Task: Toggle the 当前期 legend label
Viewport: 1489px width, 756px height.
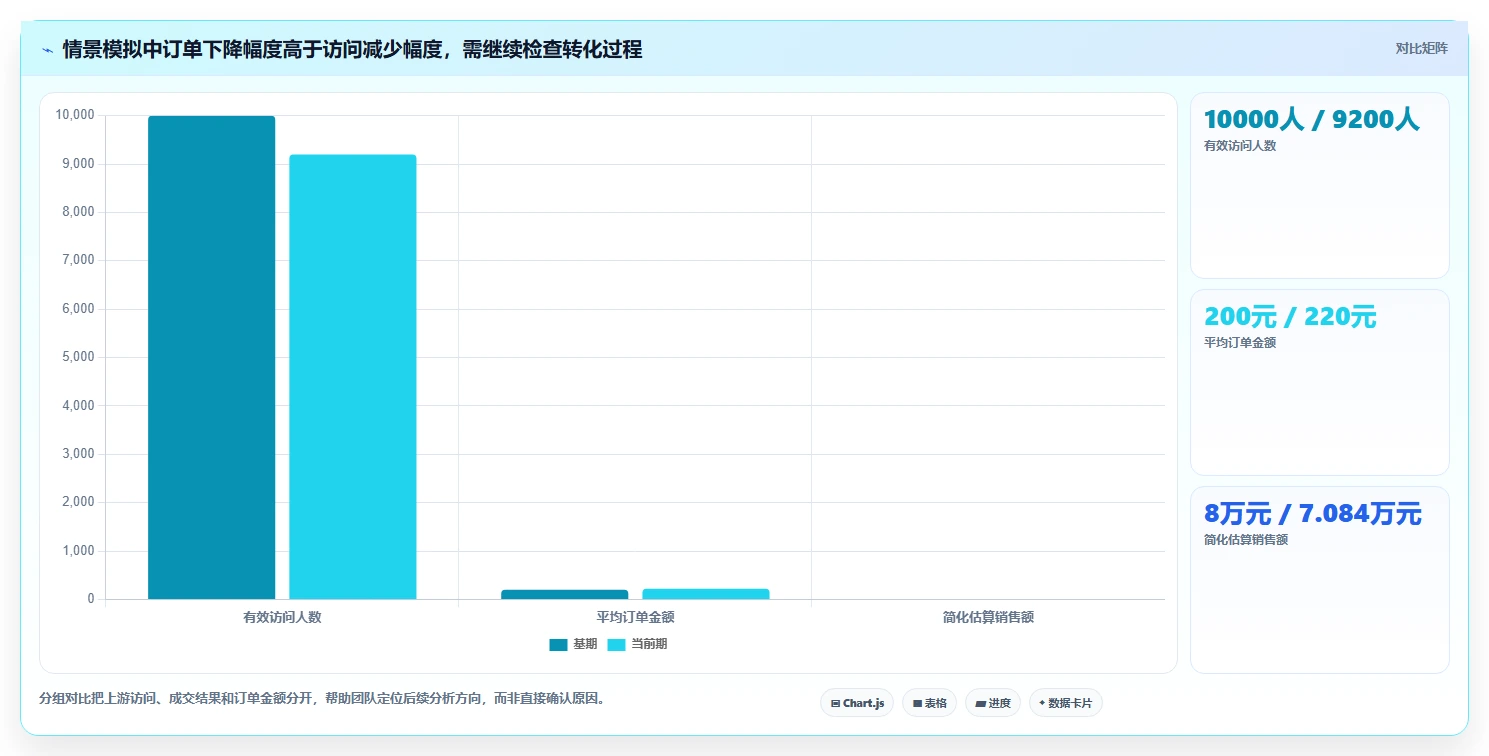Action: point(649,644)
